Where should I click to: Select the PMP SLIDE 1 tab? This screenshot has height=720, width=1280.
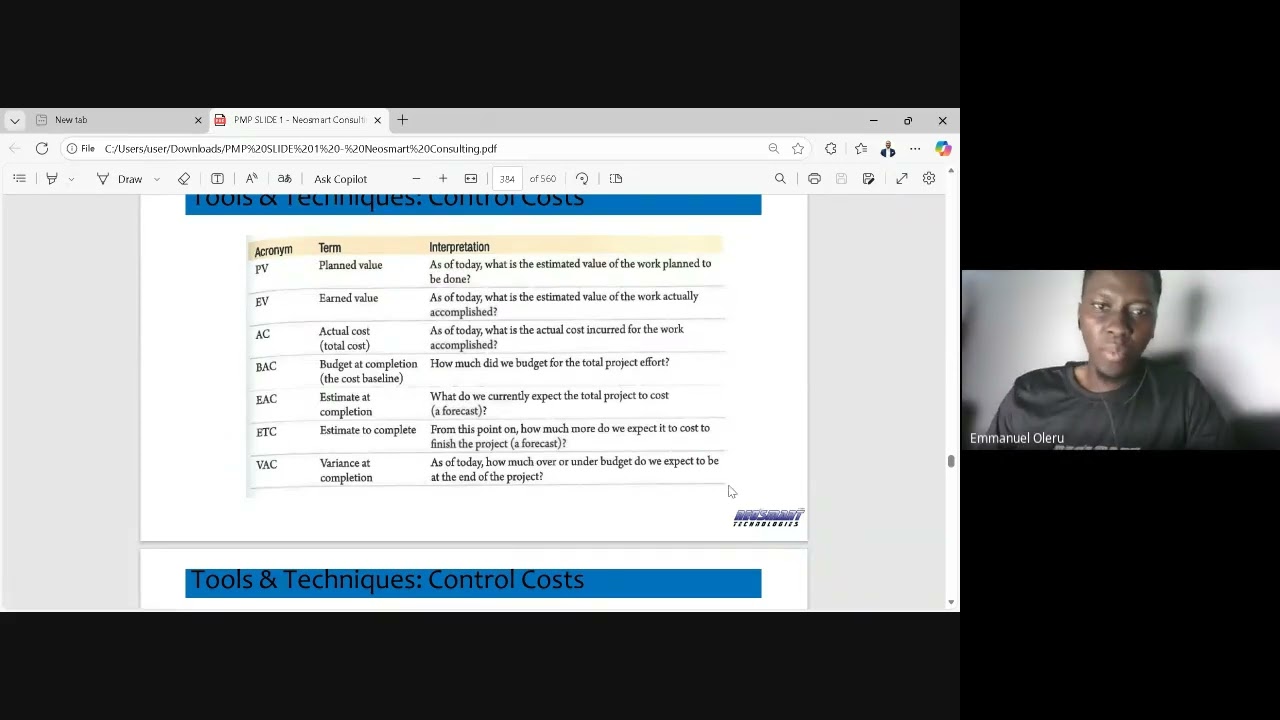(297, 120)
